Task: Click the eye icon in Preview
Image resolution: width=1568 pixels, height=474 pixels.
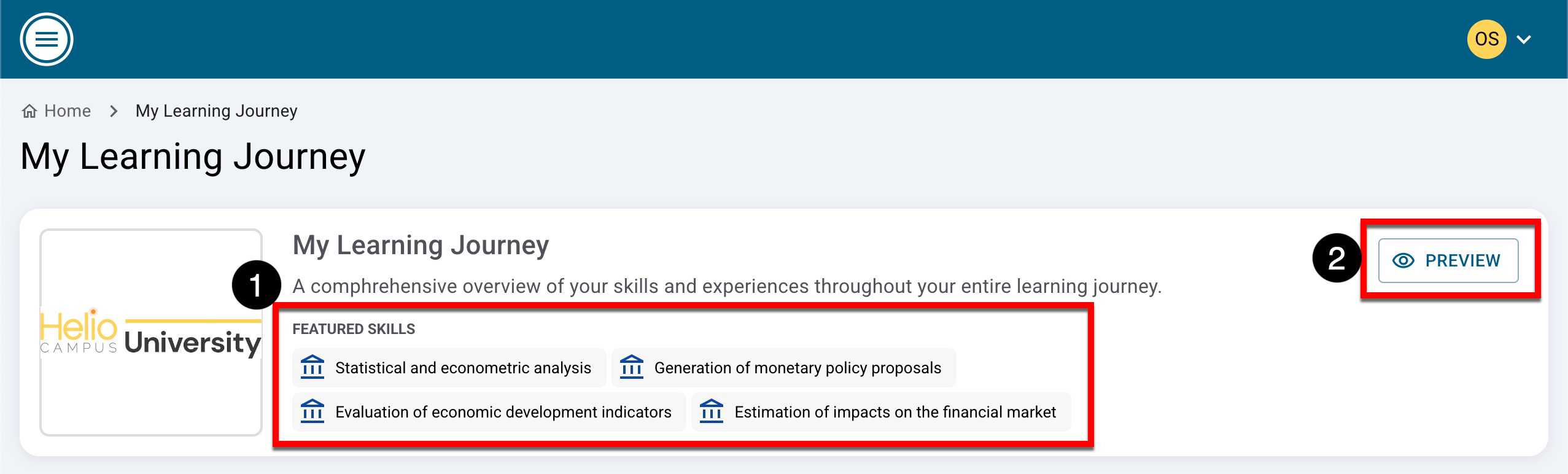Action: pyautogui.click(x=1403, y=261)
